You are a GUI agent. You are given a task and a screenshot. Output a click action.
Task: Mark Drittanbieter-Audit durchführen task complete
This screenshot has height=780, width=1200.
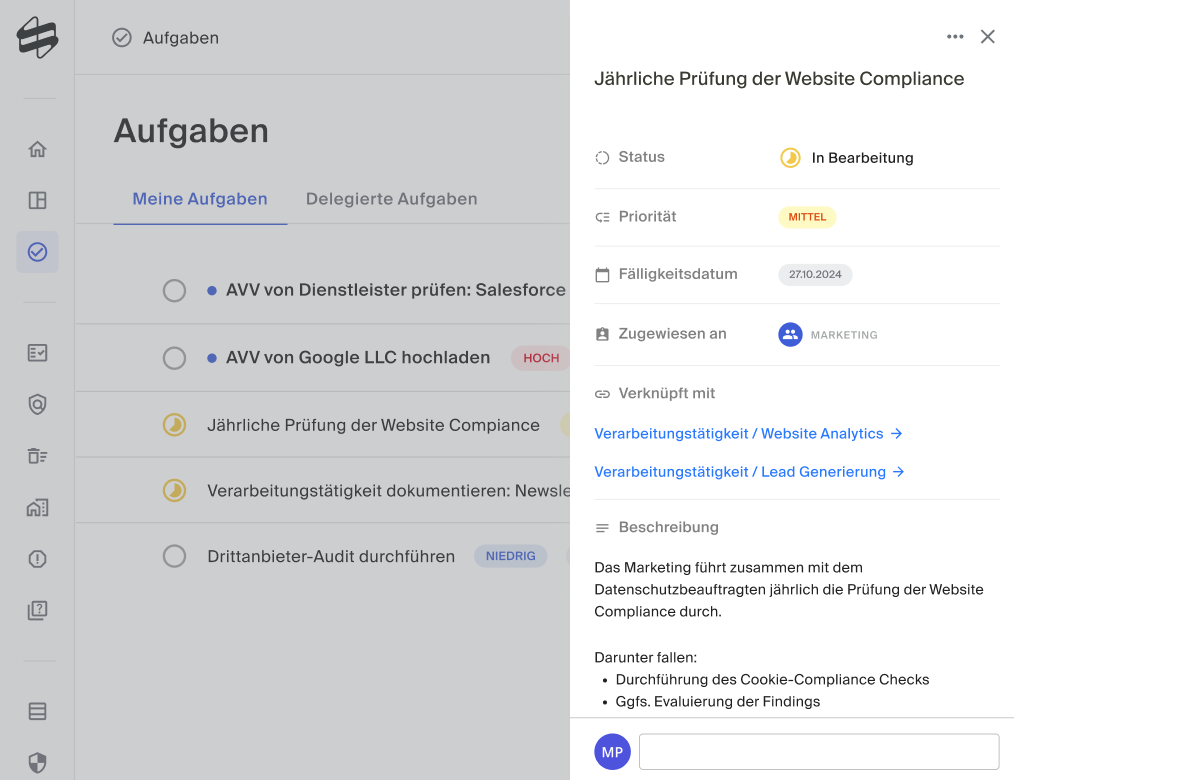click(174, 557)
